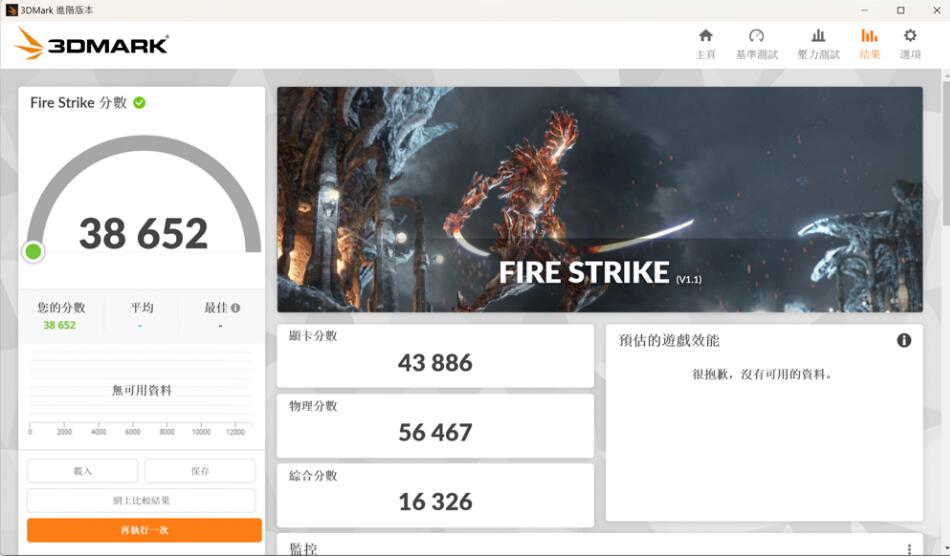The height and width of the screenshot is (557, 950).
Task: Click the 預估的遊戲效能 heading
Action: pos(669,341)
